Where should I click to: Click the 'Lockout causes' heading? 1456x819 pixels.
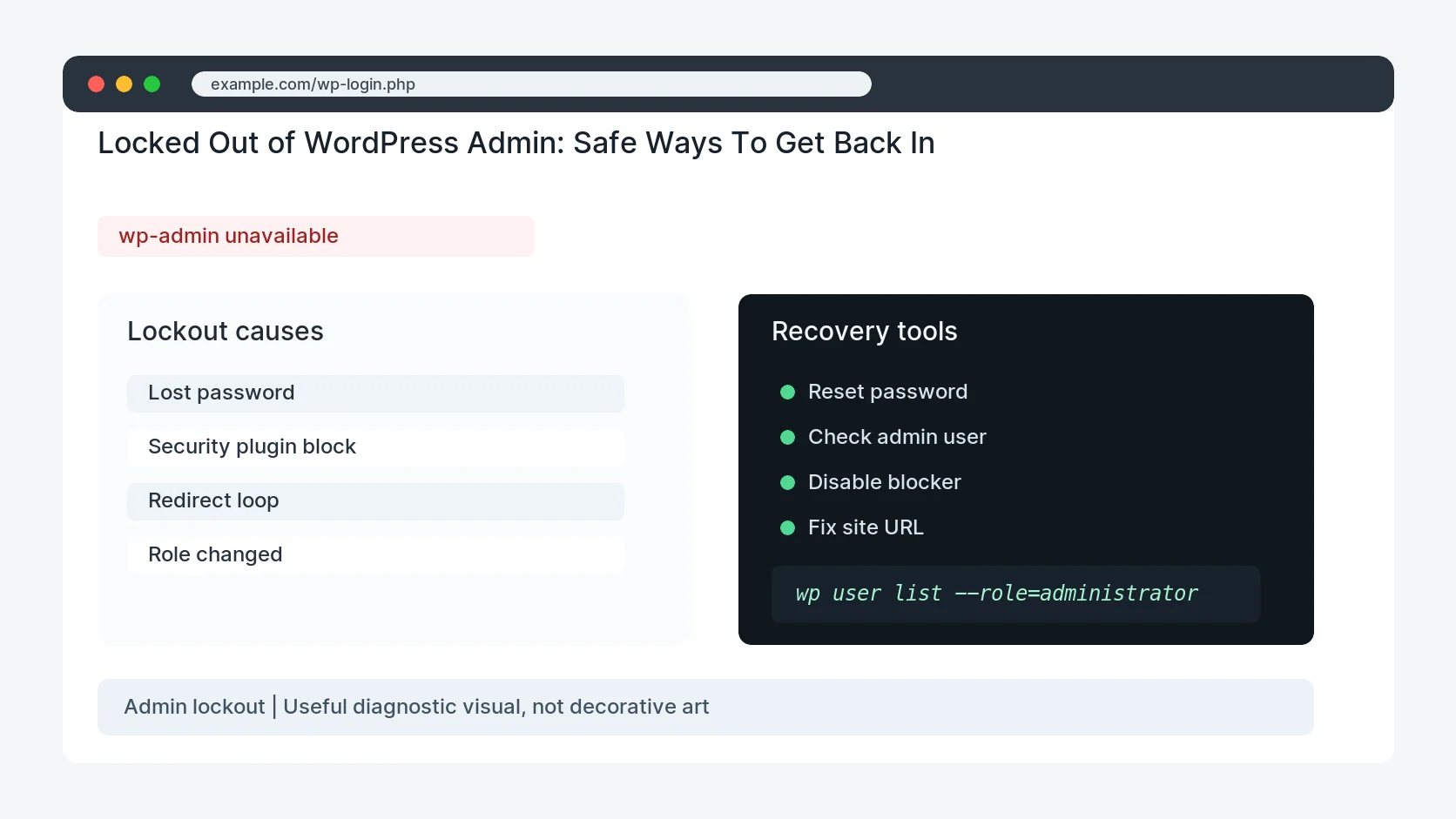pyautogui.click(x=226, y=331)
